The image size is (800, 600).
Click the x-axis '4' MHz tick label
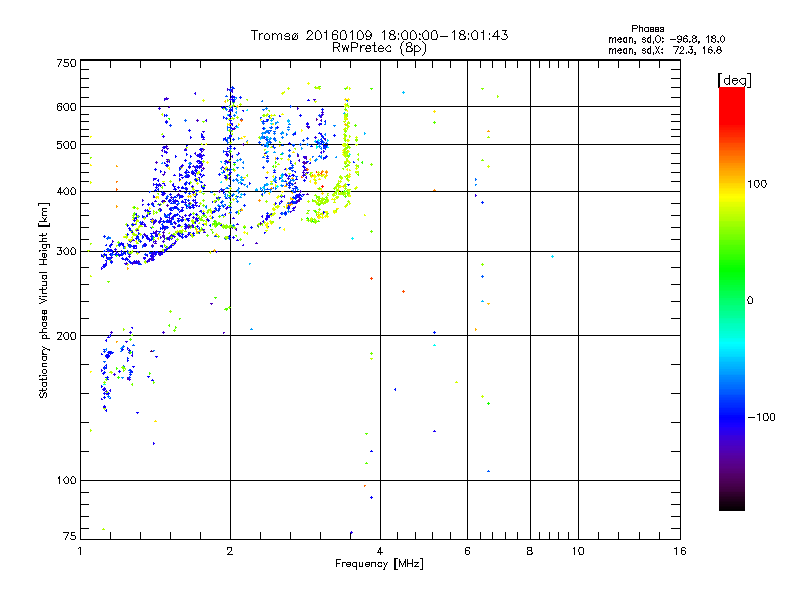pyautogui.click(x=380, y=551)
